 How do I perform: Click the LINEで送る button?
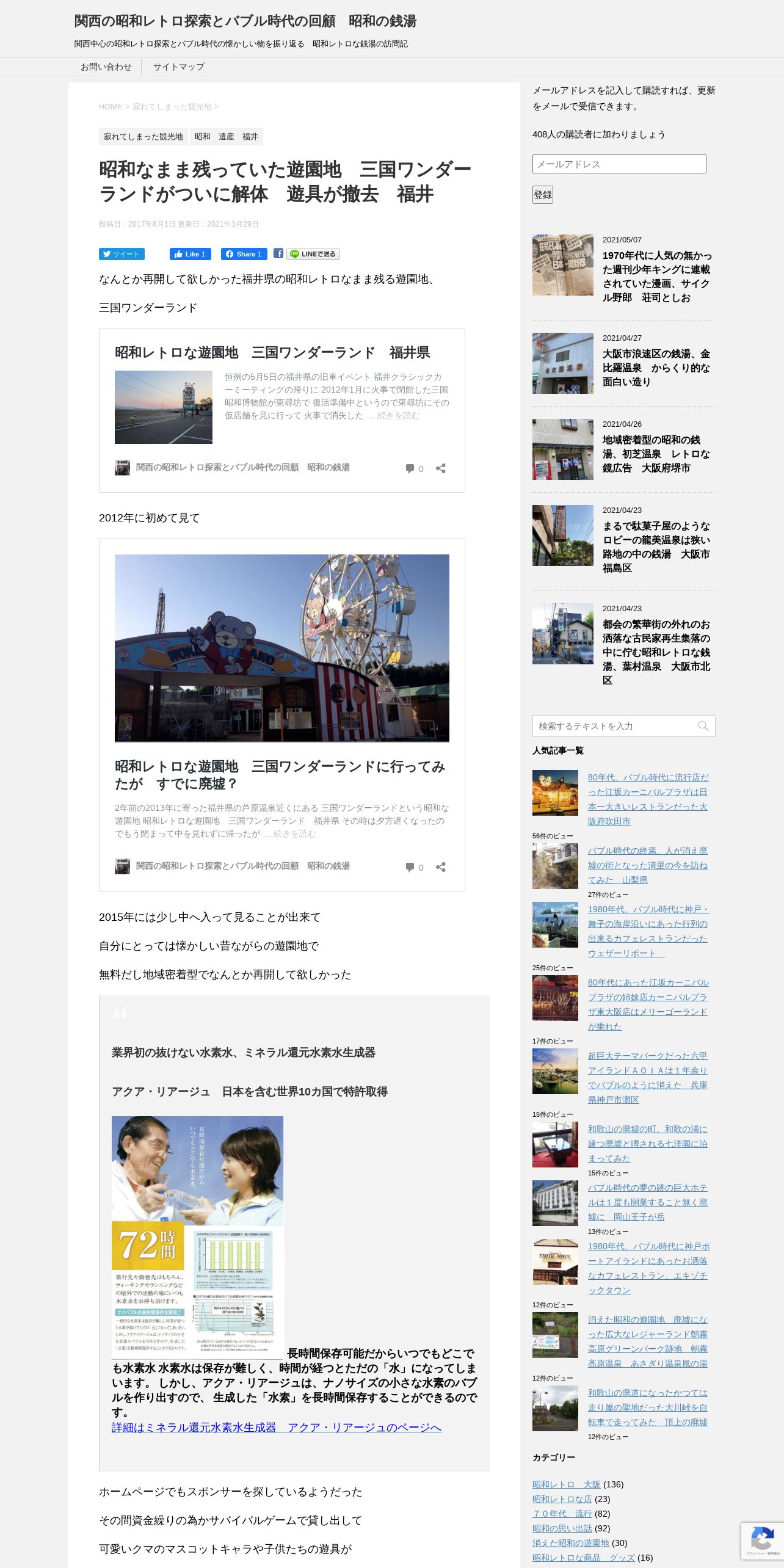pyautogui.click(x=313, y=254)
